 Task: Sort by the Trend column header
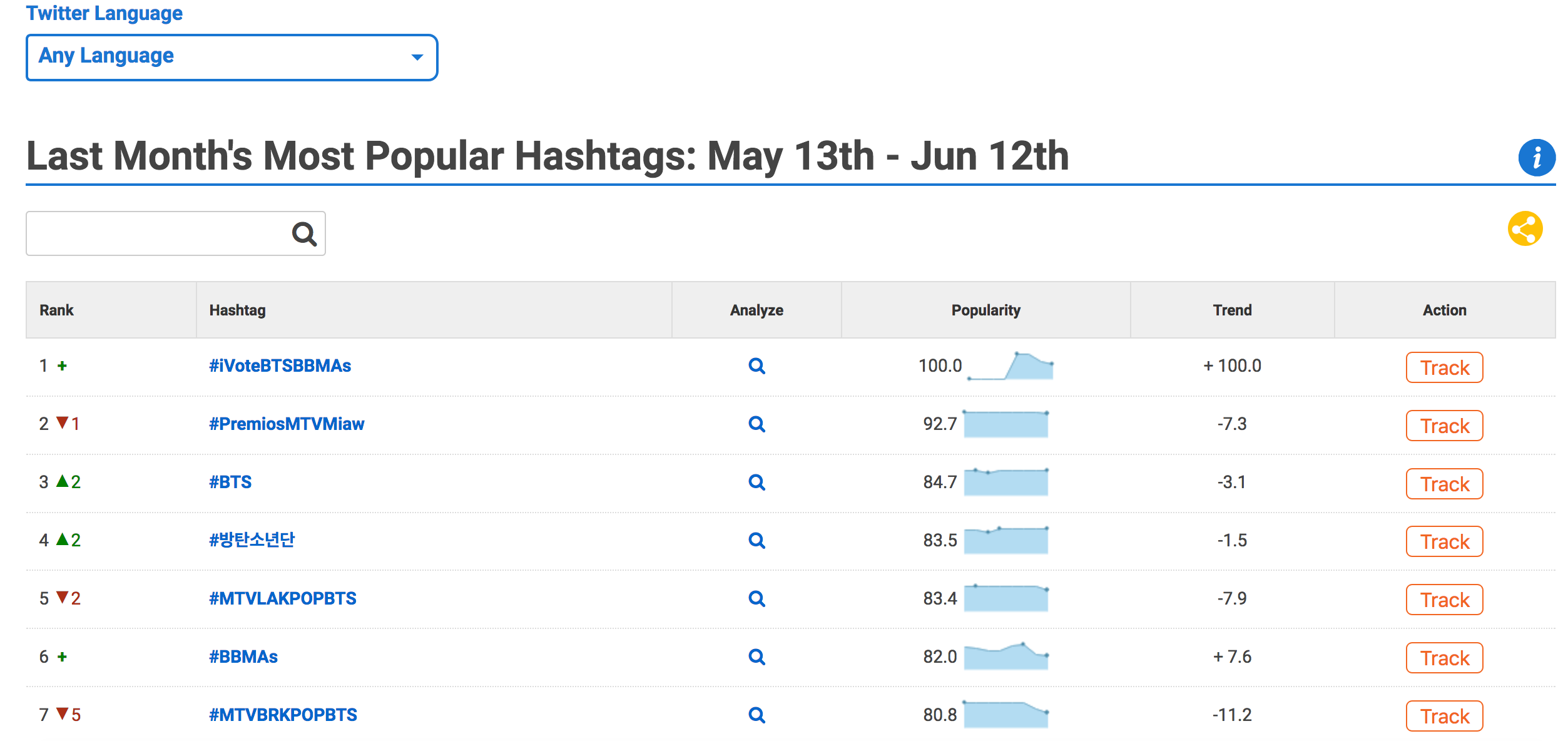click(x=1232, y=310)
